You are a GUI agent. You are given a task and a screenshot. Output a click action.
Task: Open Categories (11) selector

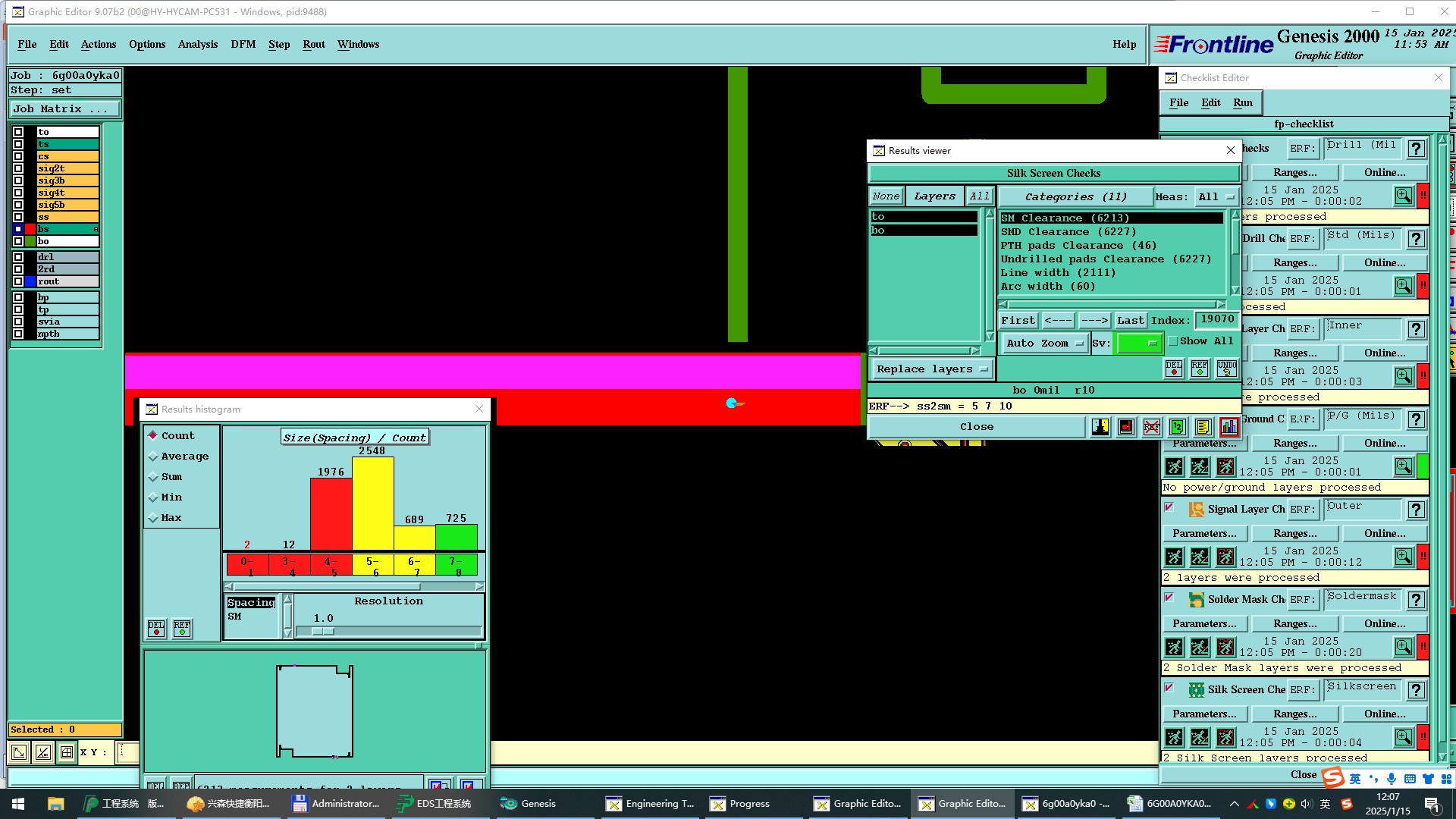[1075, 197]
